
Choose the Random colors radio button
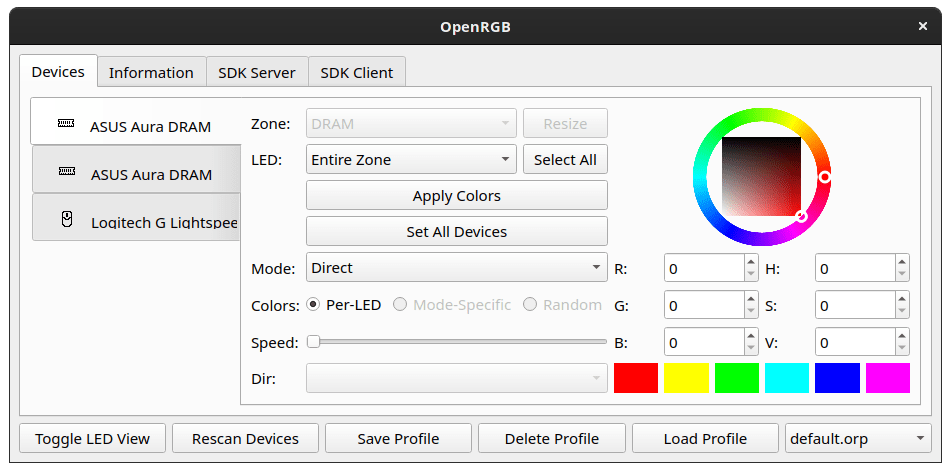click(530, 305)
